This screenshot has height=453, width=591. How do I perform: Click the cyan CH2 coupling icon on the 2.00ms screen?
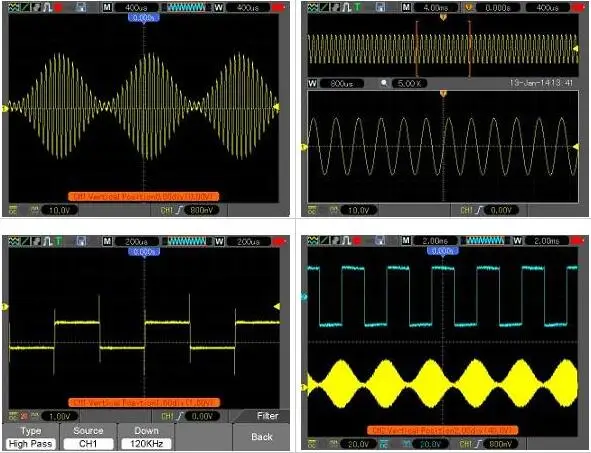[383, 444]
